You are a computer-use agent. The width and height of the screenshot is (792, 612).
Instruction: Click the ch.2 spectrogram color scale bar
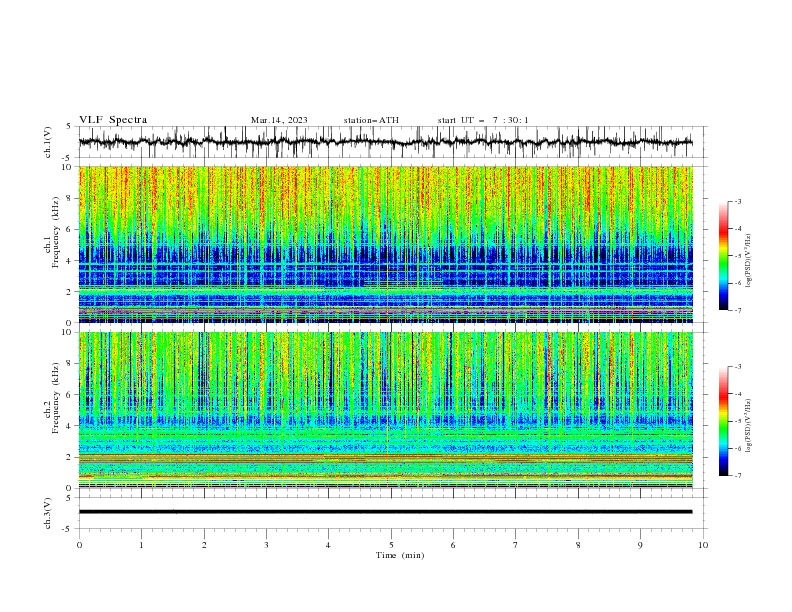[723, 421]
